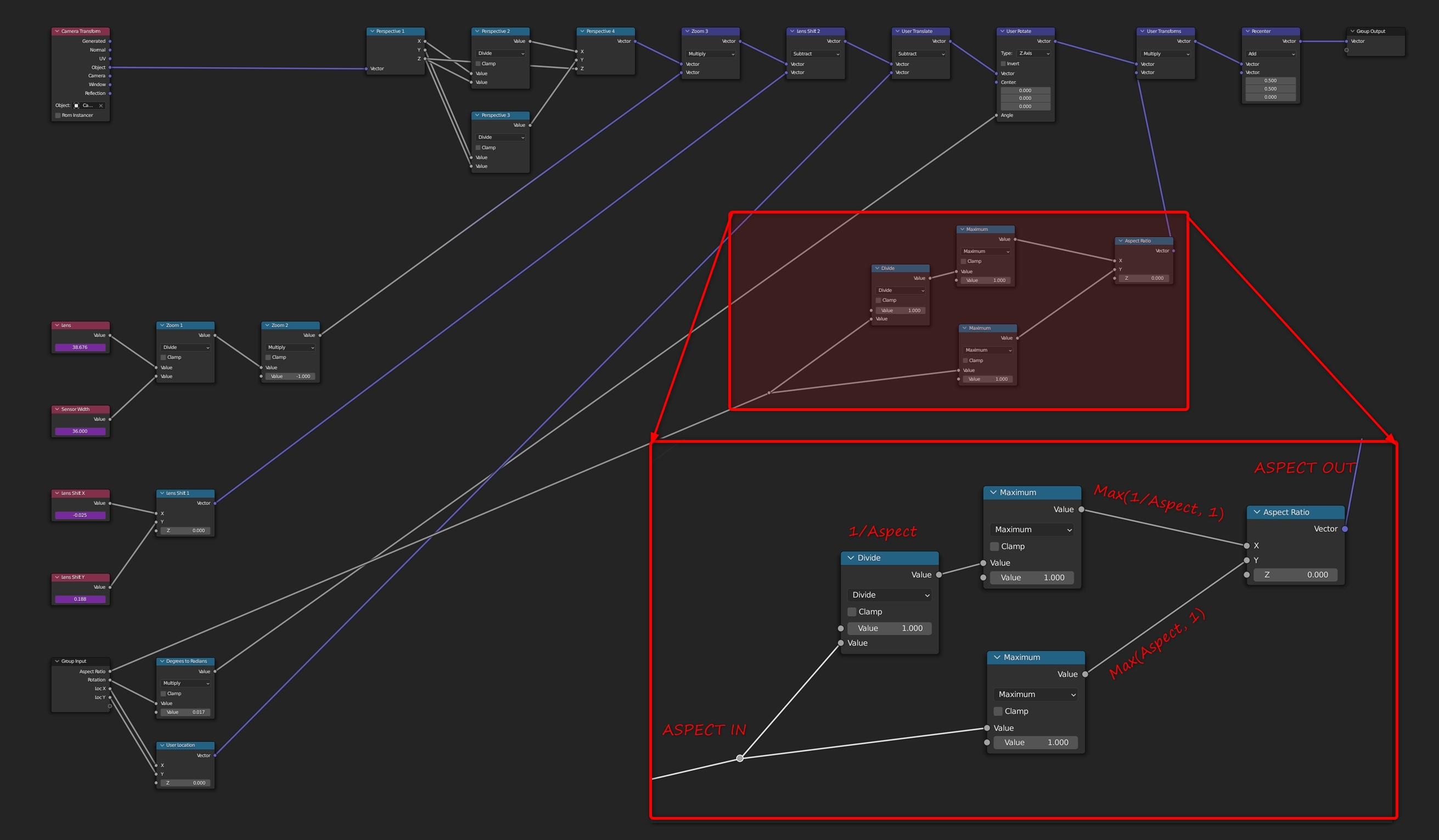Viewport: 1439px width, 840px height.
Task: Collapse the Aspect Ratio node with its chevron
Action: click(1257, 512)
